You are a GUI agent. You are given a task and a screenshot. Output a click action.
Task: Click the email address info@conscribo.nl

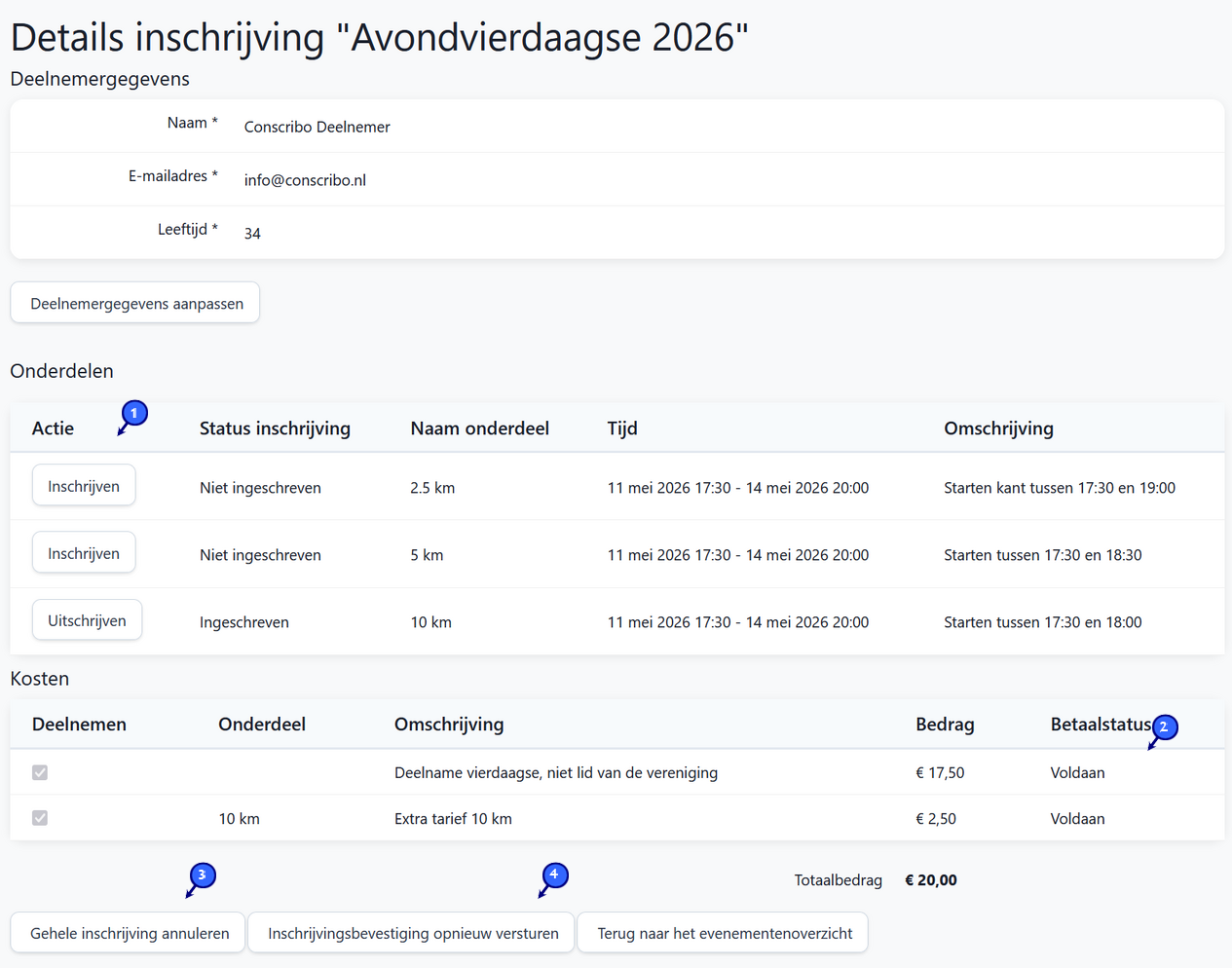(305, 179)
